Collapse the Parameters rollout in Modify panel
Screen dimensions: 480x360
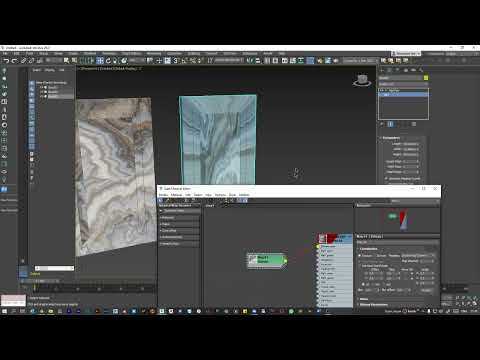tap(391, 138)
